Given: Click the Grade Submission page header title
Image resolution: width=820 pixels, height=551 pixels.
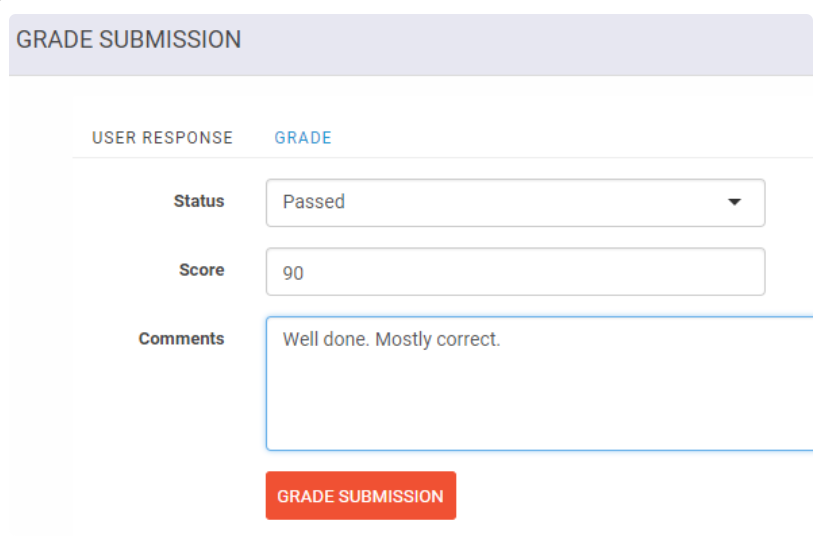Looking at the screenshot, I should pyautogui.click(x=129, y=40).
